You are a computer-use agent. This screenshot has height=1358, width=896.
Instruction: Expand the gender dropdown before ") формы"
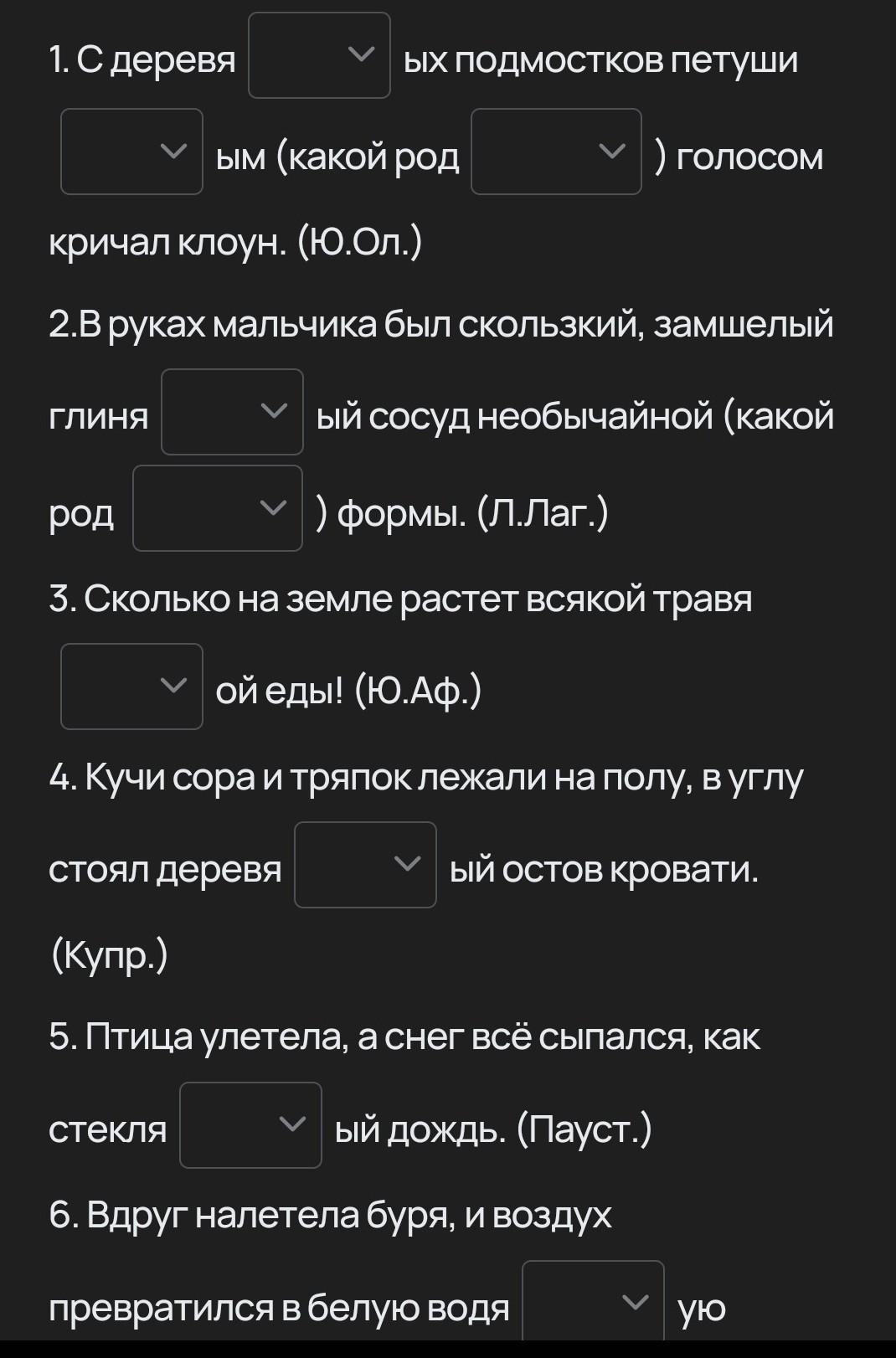click(218, 508)
